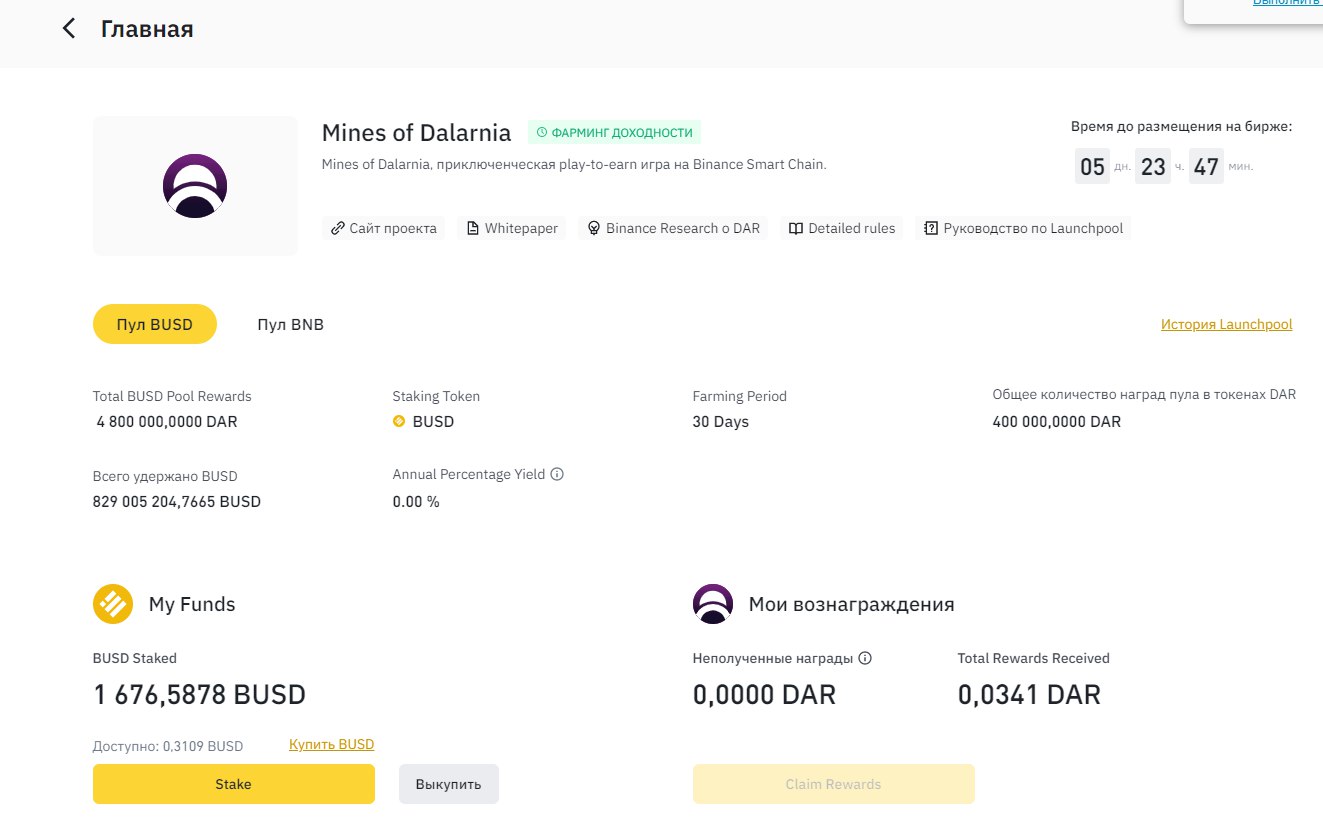Screen dimensions: 1323x824
Task: Open the Сайт проекта link
Action: click(384, 228)
